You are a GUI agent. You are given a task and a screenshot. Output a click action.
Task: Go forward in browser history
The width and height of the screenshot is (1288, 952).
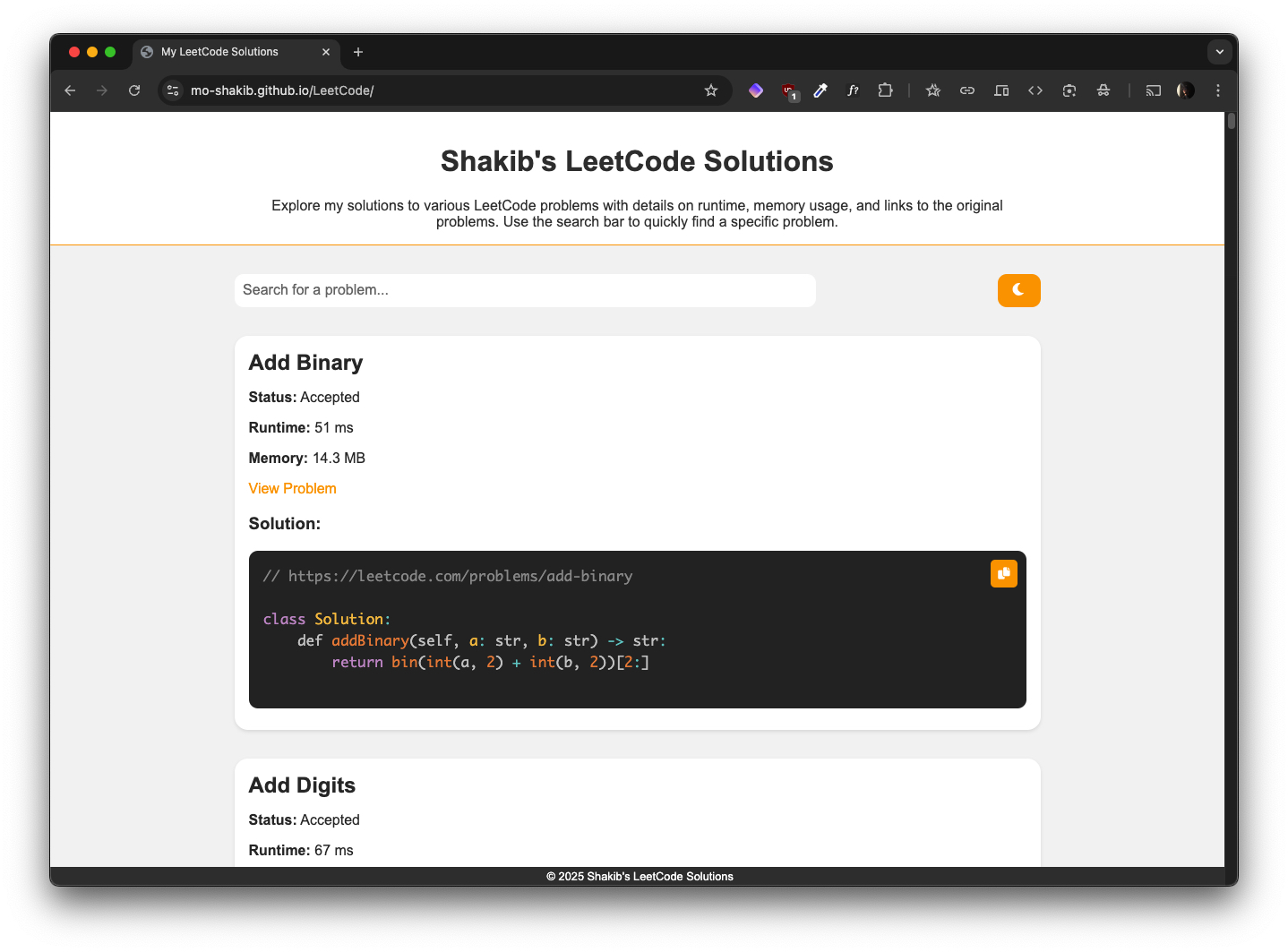coord(102,90)
